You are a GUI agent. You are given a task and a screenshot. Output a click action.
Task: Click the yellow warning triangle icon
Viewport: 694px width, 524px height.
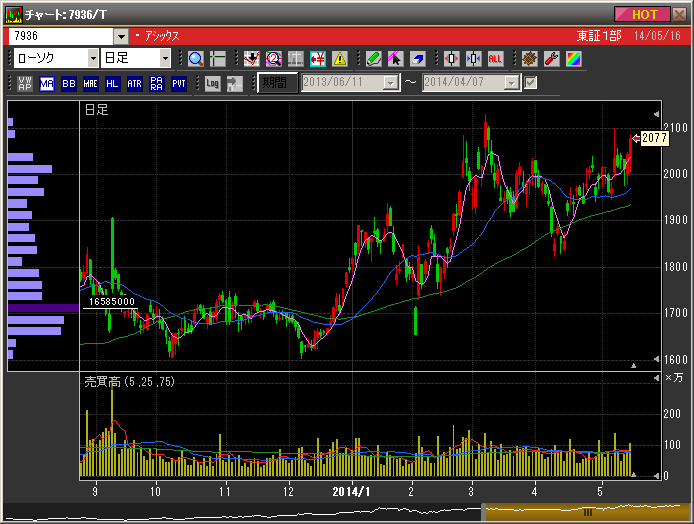340,59
